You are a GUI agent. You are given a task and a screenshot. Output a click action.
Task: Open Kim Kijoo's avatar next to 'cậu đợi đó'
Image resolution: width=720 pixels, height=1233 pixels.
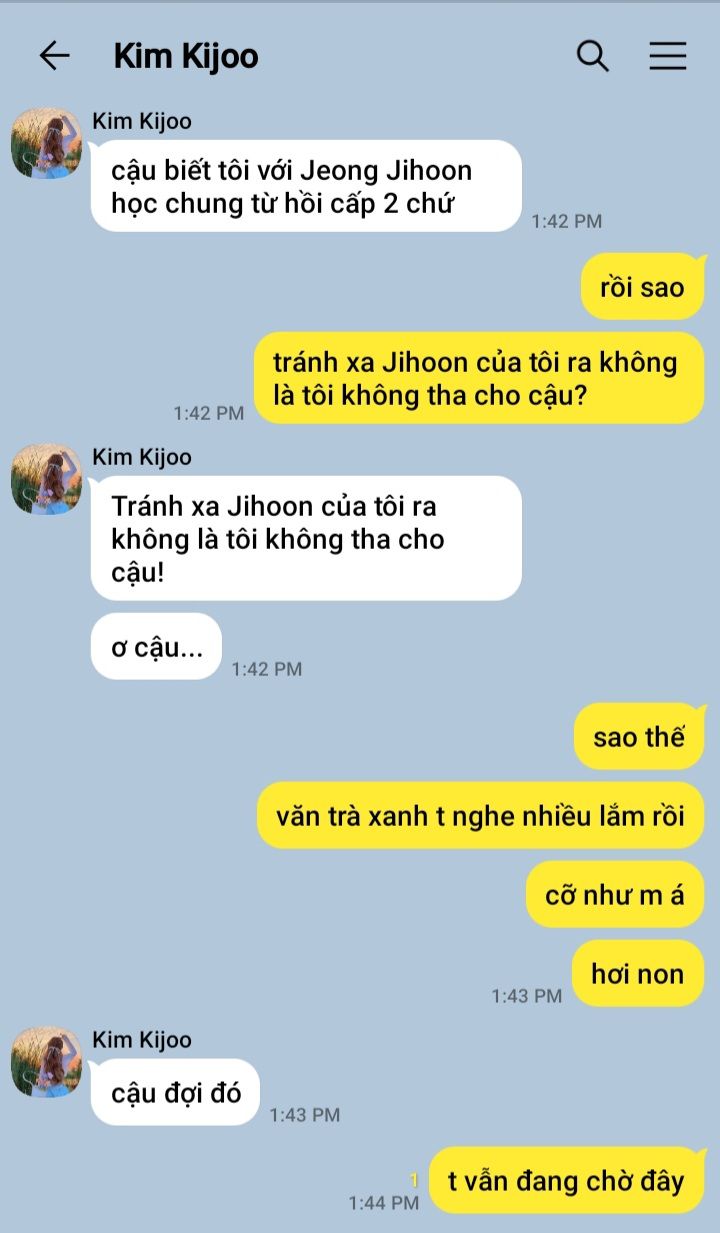click(46, 1062)
